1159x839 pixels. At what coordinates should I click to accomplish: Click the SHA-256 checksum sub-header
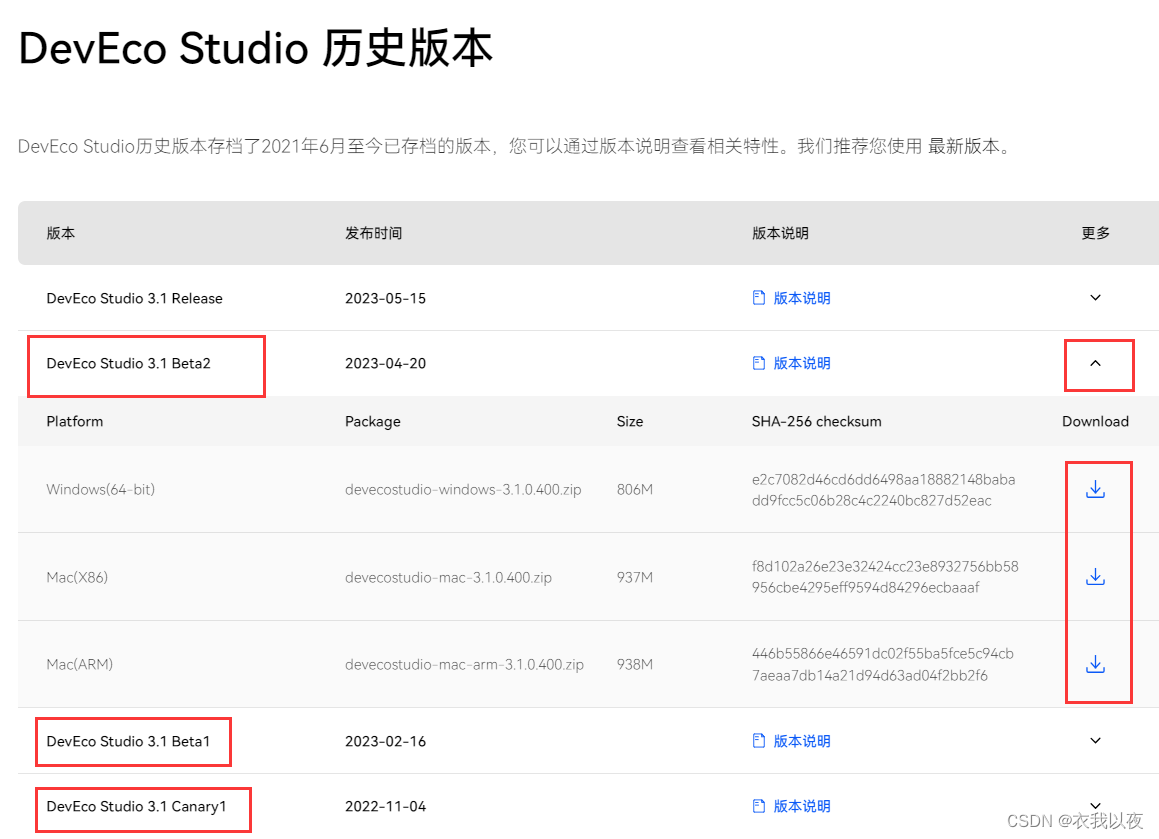click(817, 421)
